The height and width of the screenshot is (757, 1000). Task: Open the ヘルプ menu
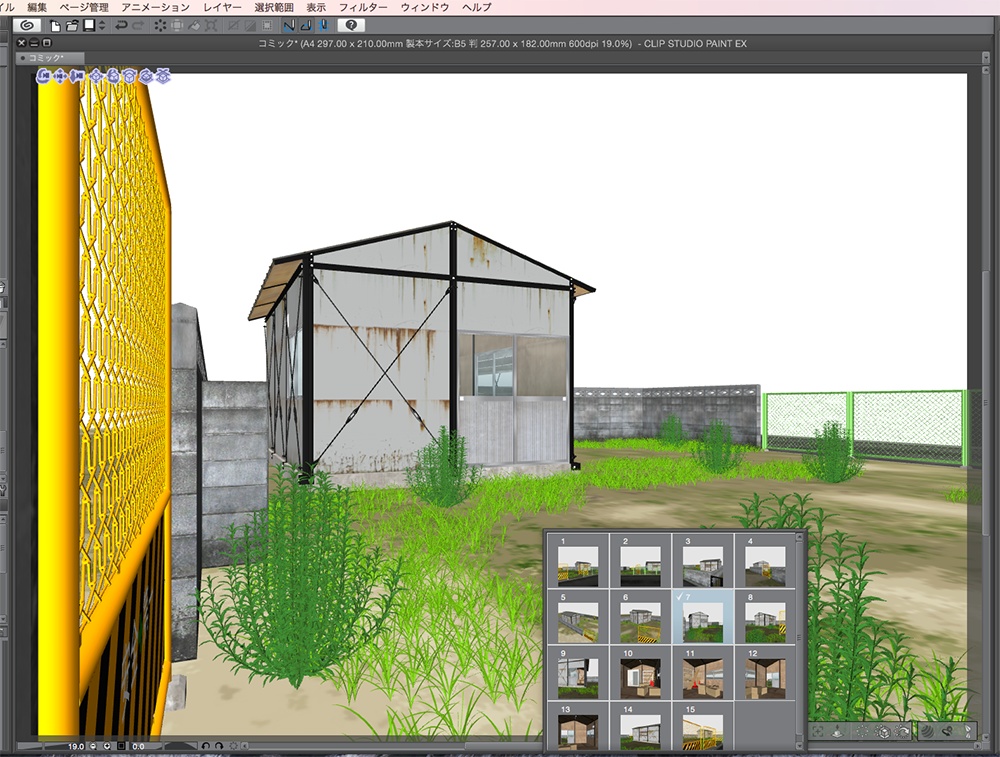476,7
